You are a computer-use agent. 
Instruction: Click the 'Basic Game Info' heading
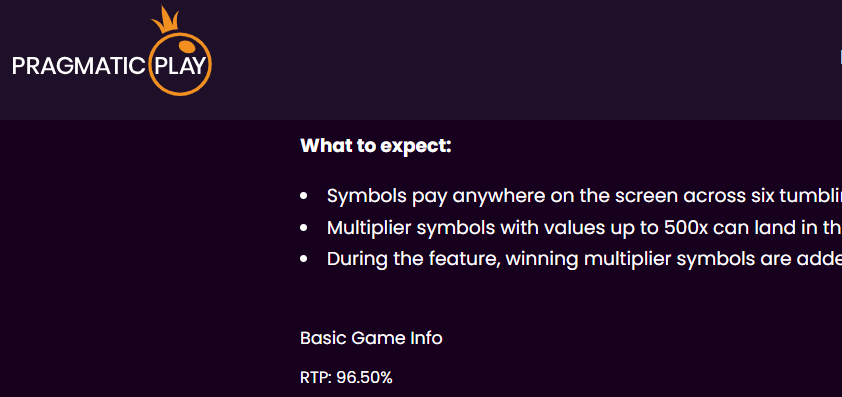(371, 338)
